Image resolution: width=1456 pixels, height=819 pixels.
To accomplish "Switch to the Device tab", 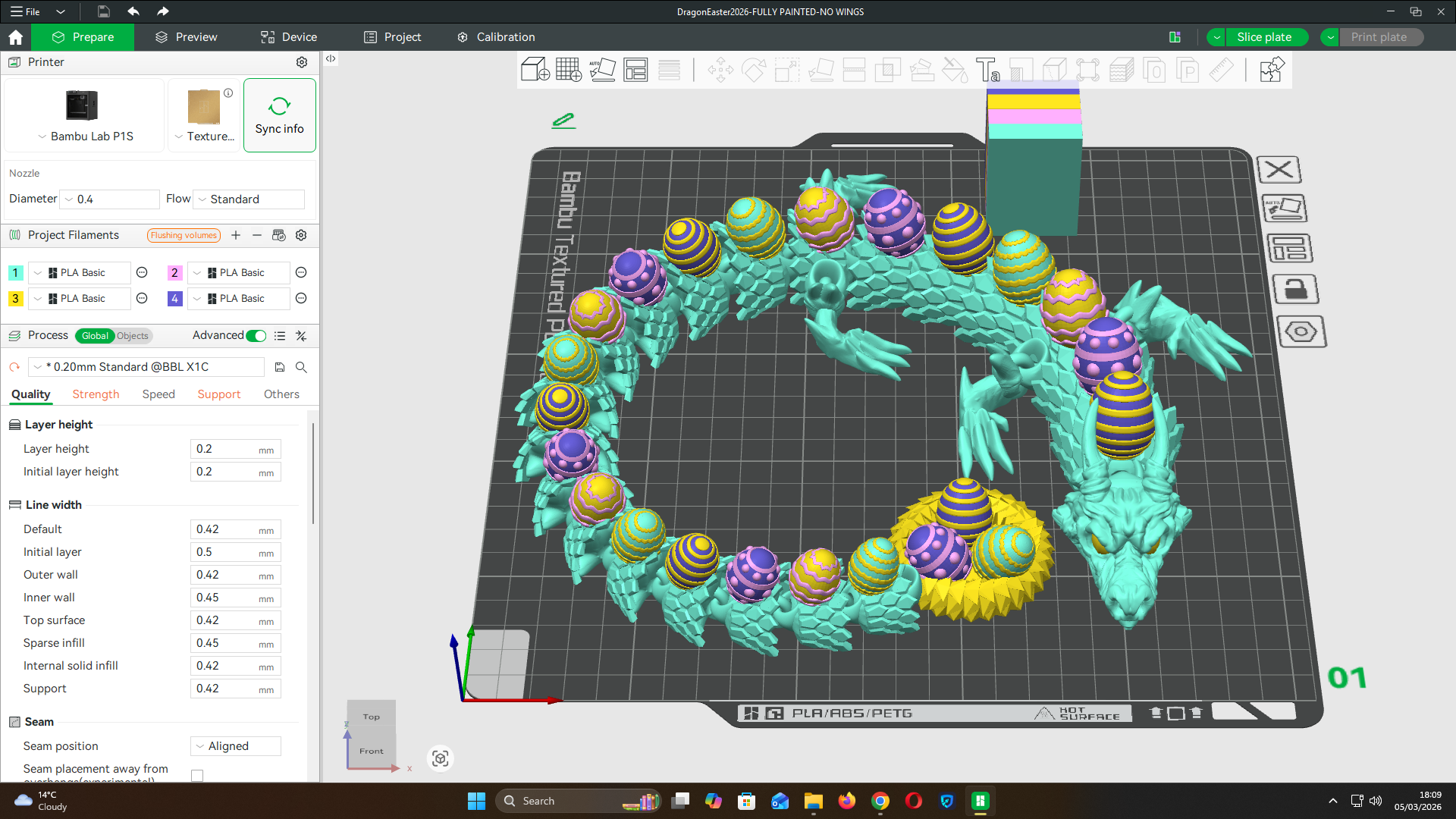I will 289,37.
